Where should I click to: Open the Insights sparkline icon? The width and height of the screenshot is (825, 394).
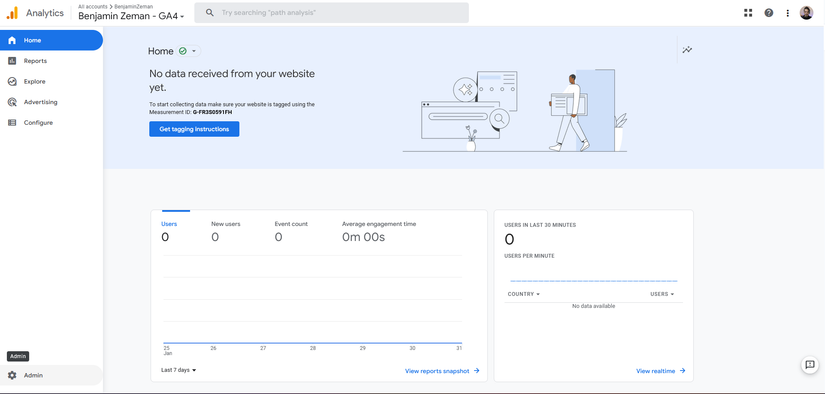[x=687, y=50]
